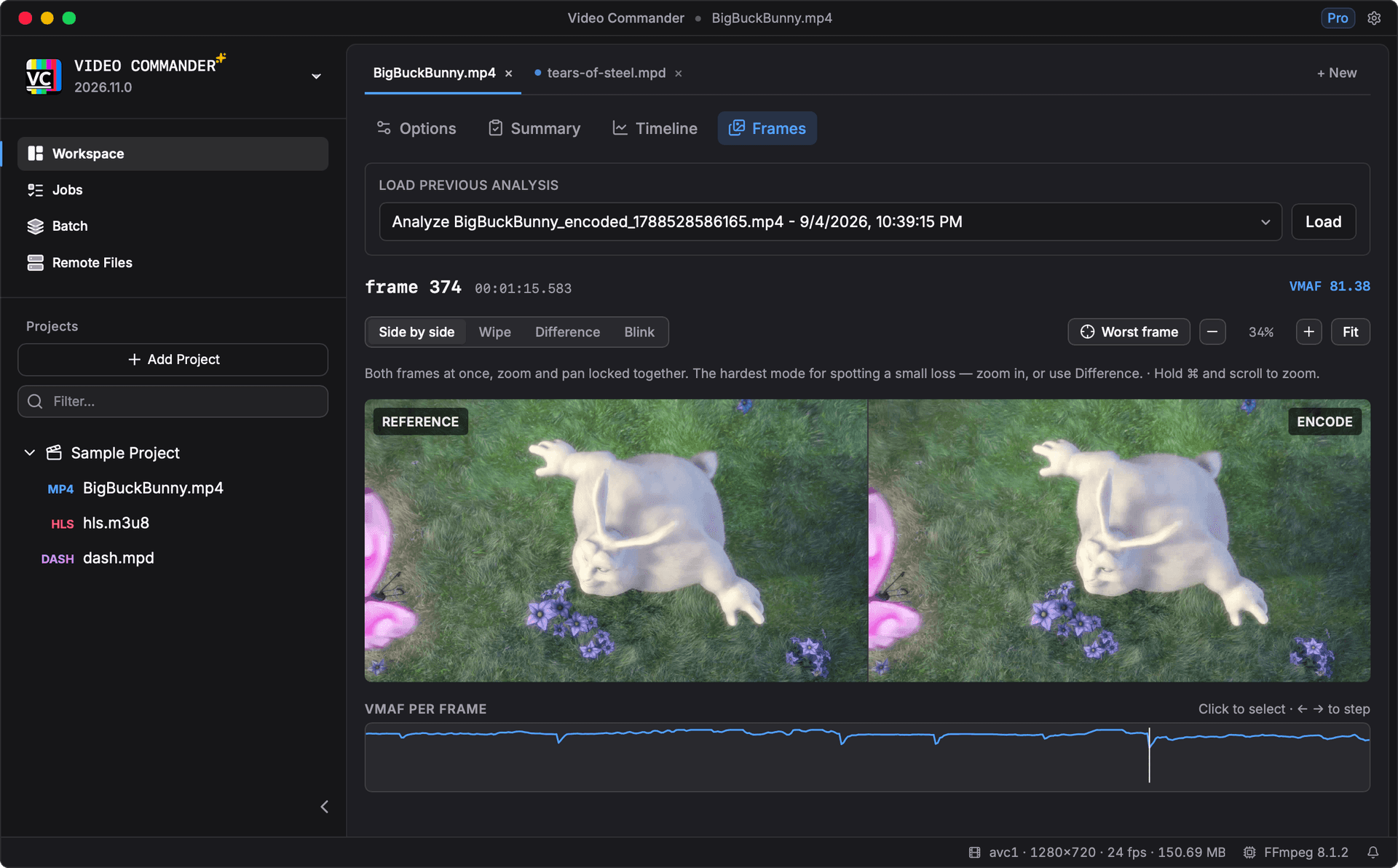Screen dimensions: 1398x868
Task: Open Batch from the sidebar
Action: point(173,226)
